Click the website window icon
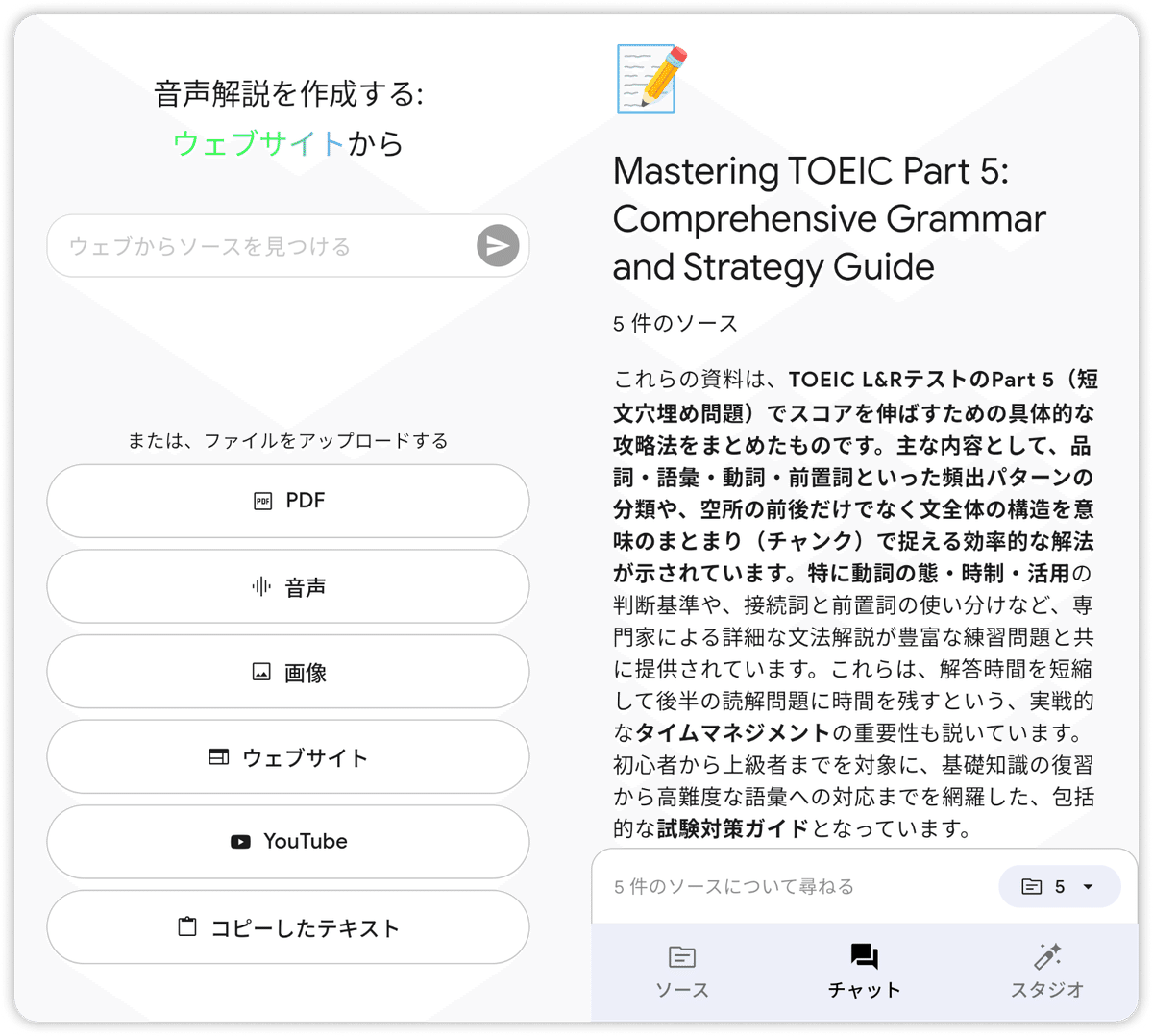 219,757
